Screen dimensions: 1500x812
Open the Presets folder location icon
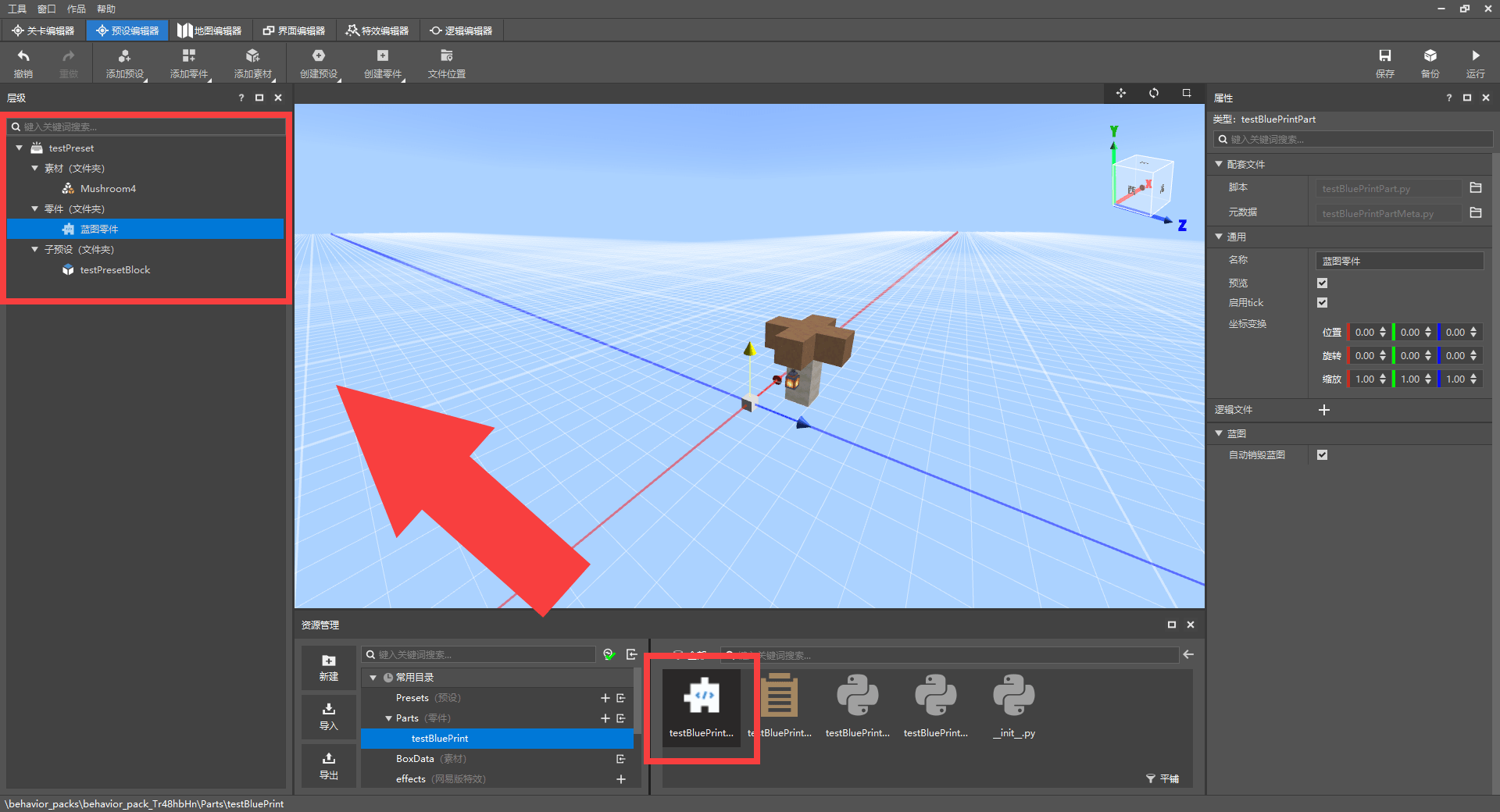(621, 698)
